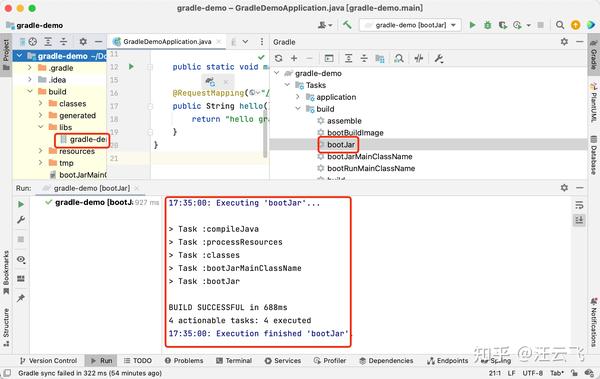
Task: Click the green Run button in top toolbar
Action: pos(473,25)
